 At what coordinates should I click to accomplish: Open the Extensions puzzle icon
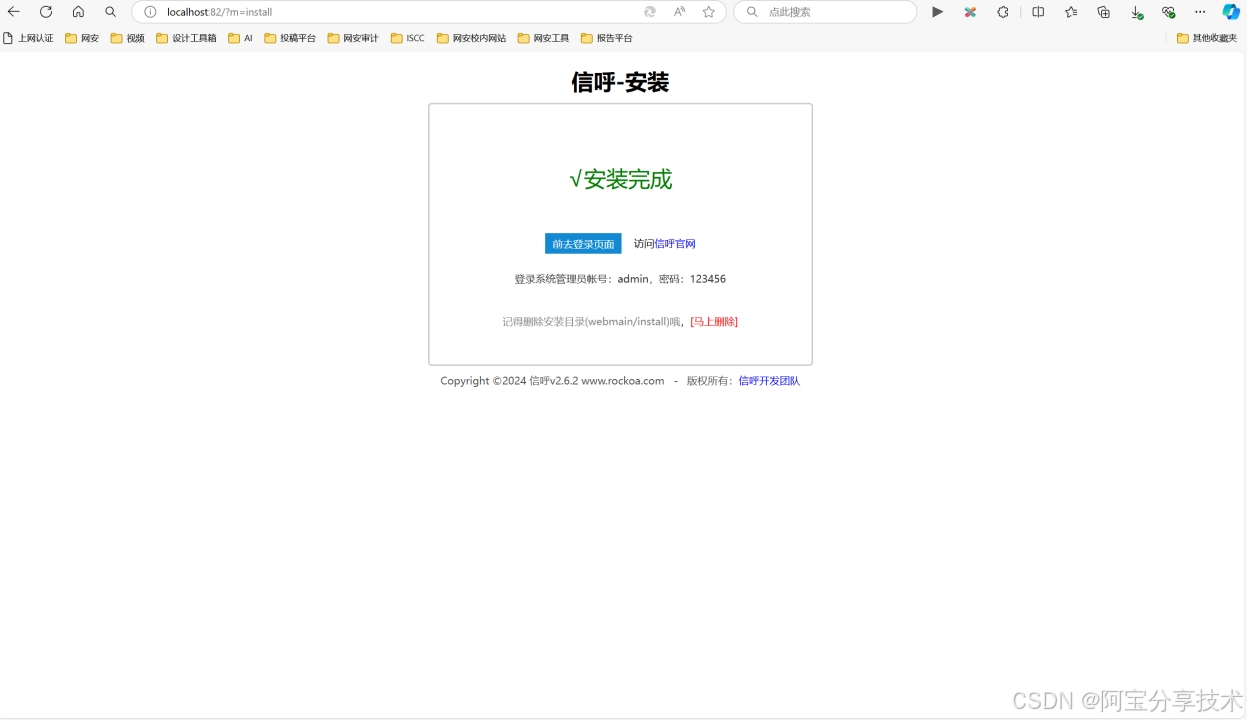pos(1003,12)
